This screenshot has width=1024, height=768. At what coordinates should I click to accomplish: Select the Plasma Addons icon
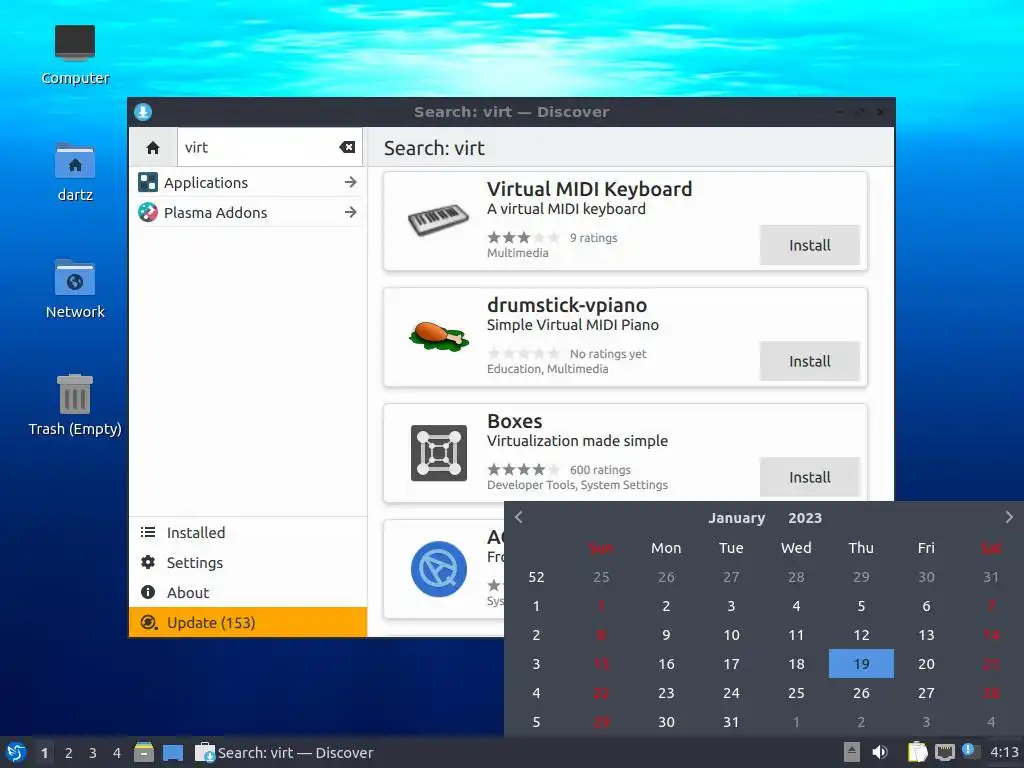click(x=148, y=212)
